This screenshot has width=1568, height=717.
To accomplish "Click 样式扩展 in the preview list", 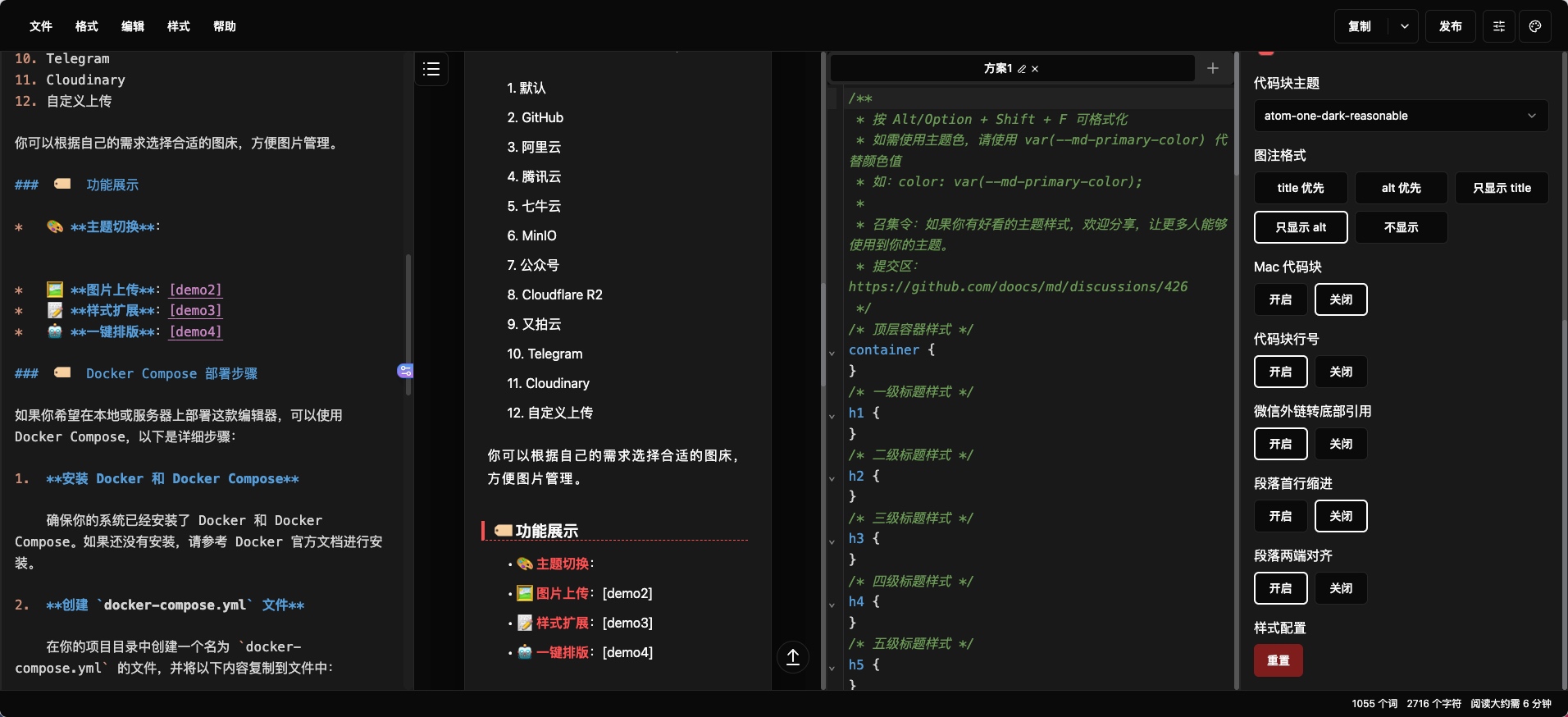I will [x=563, y=623].
